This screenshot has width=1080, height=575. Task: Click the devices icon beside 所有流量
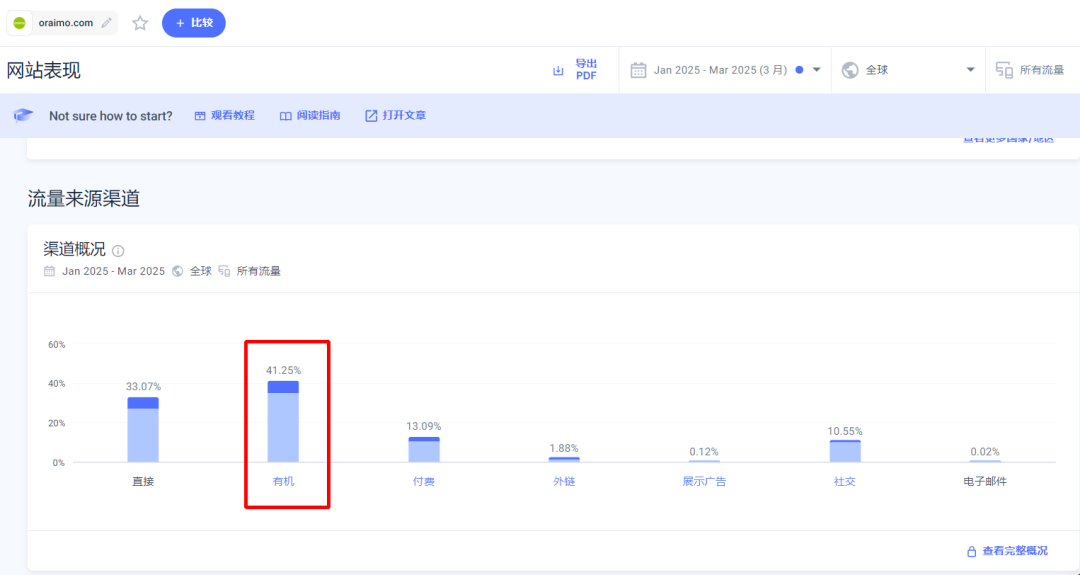(1004, 70)
